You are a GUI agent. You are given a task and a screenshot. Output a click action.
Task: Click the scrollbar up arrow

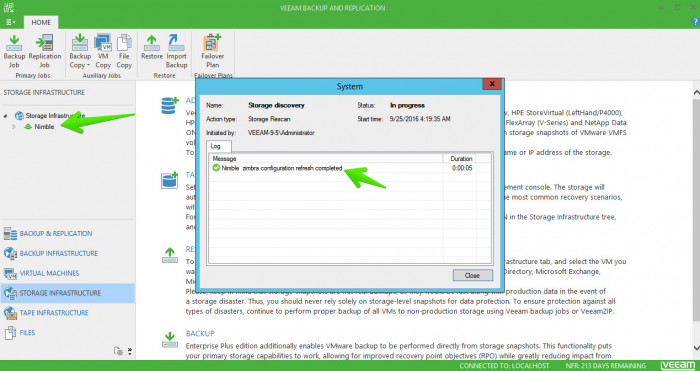[696, 92]
